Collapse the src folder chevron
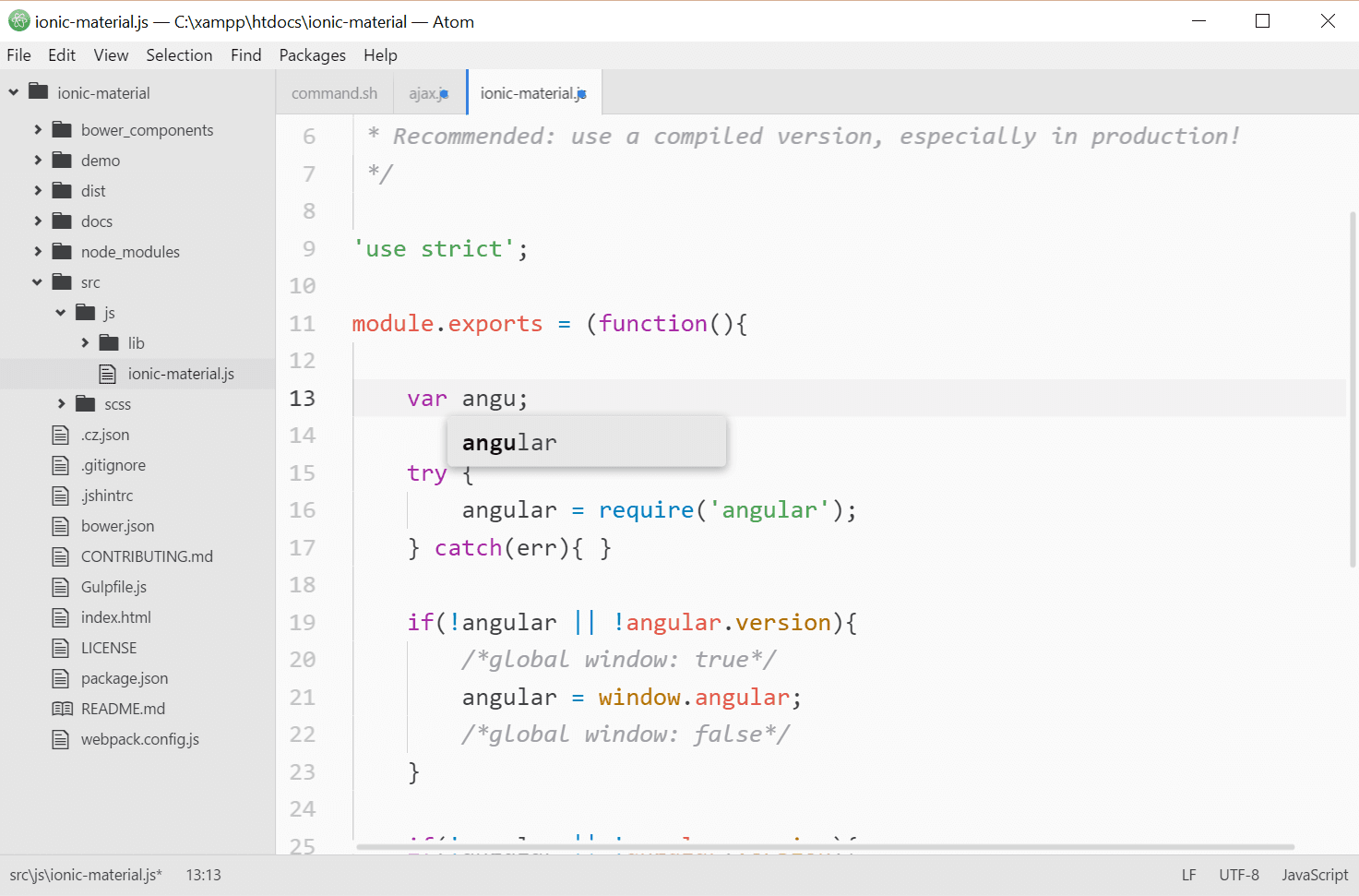Screen dimensions: 1359x896 click(x=38, y=282)
